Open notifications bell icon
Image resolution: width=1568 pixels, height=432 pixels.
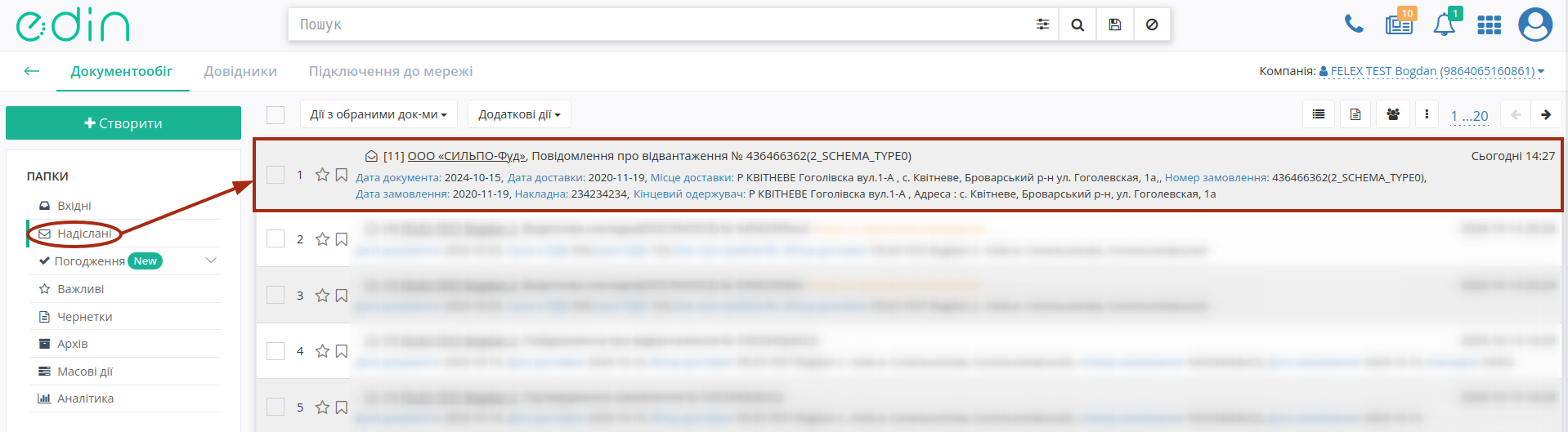tap(1445, 23)
